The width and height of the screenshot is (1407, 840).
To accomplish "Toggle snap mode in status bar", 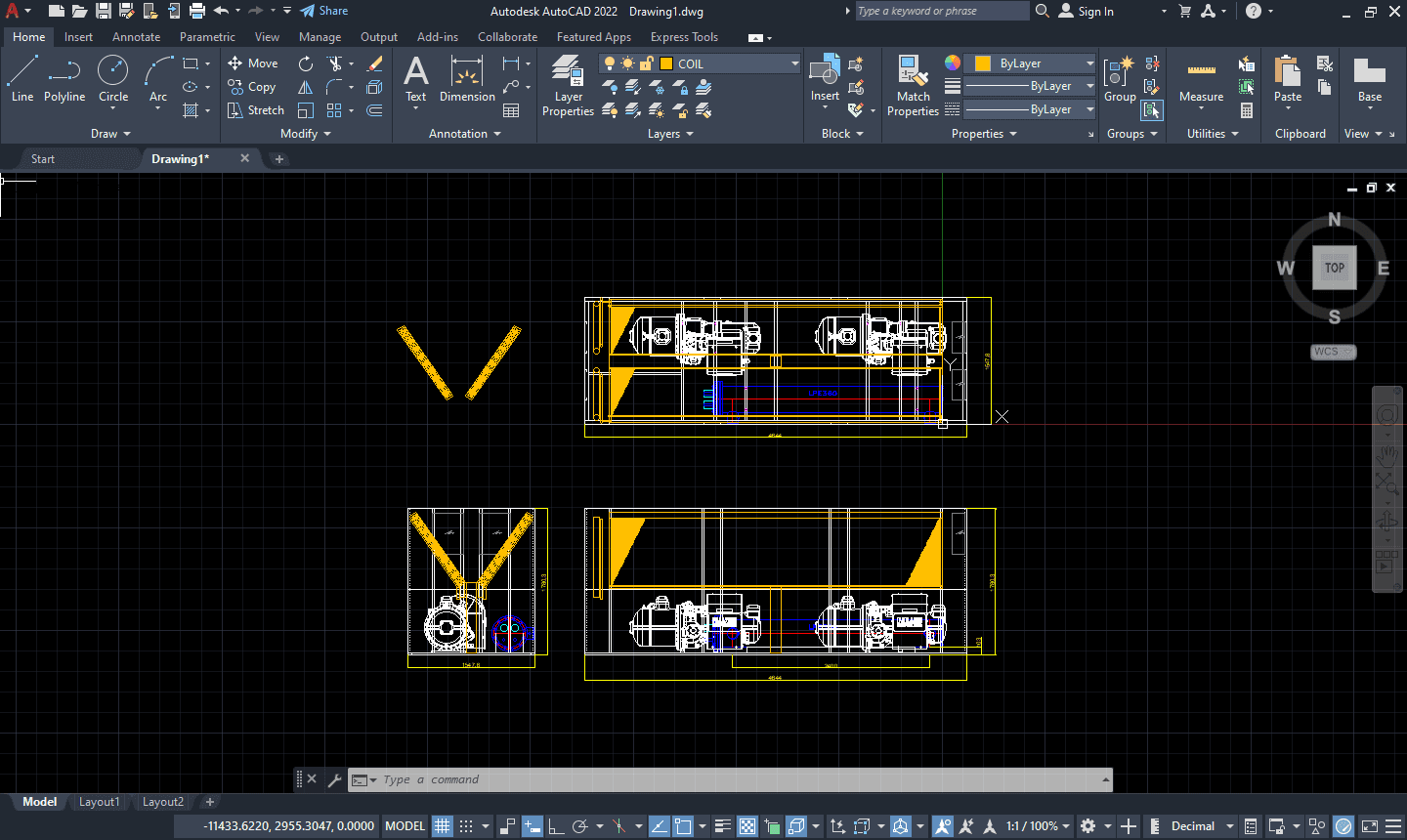I will [466, 826].
